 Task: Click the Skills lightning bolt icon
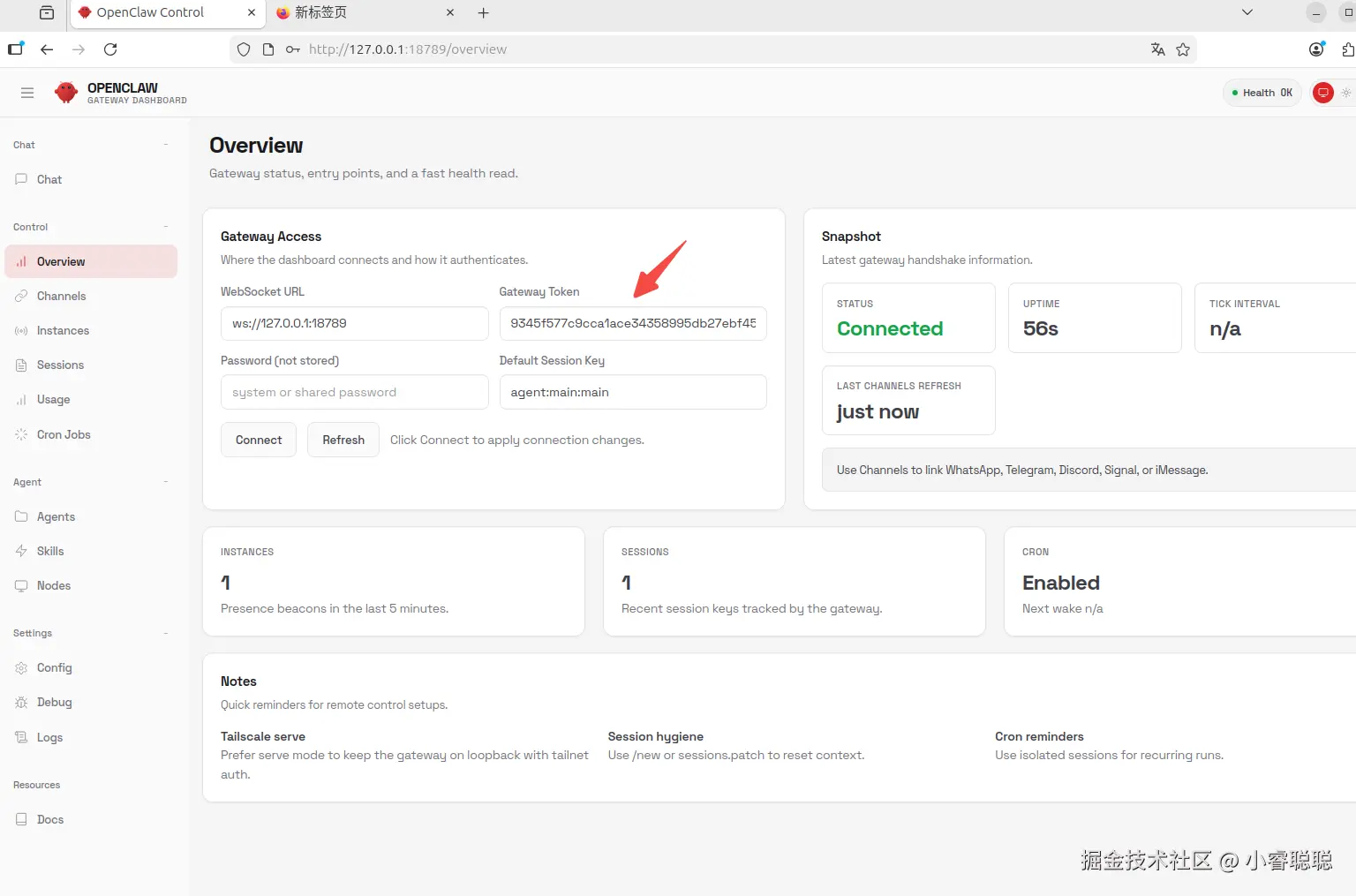pyautogui.click(x=21, y=551)
